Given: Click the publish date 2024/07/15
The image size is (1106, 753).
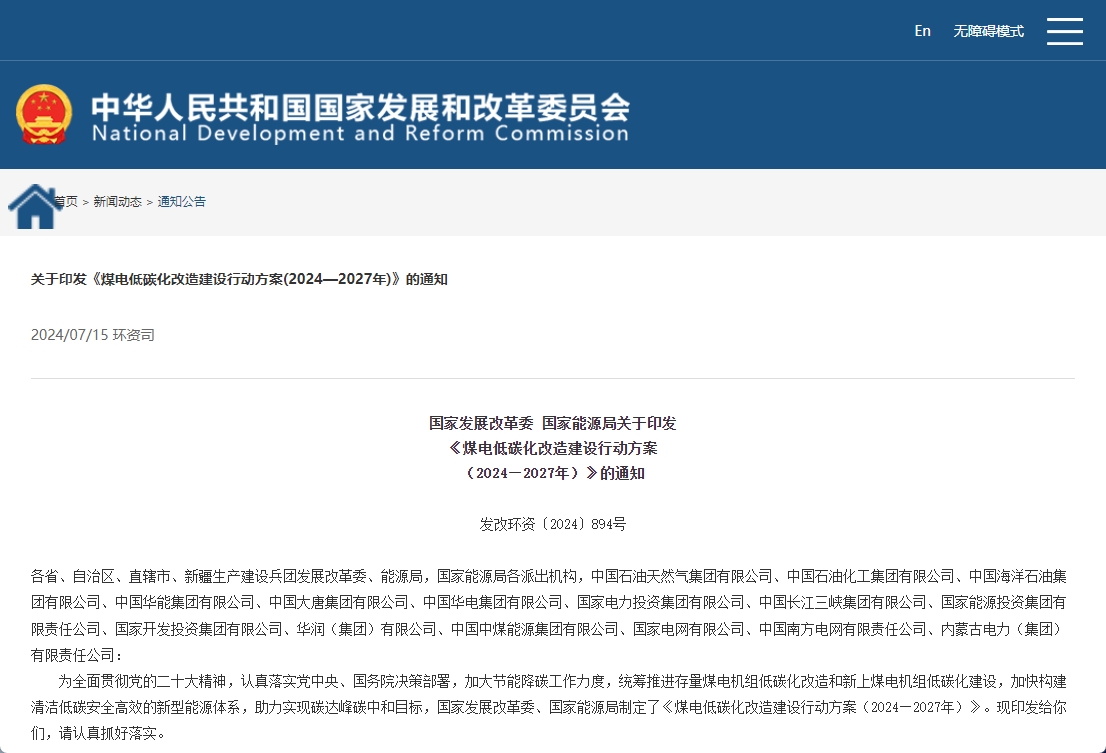Looking at the screenshot, I should (68, 335).
